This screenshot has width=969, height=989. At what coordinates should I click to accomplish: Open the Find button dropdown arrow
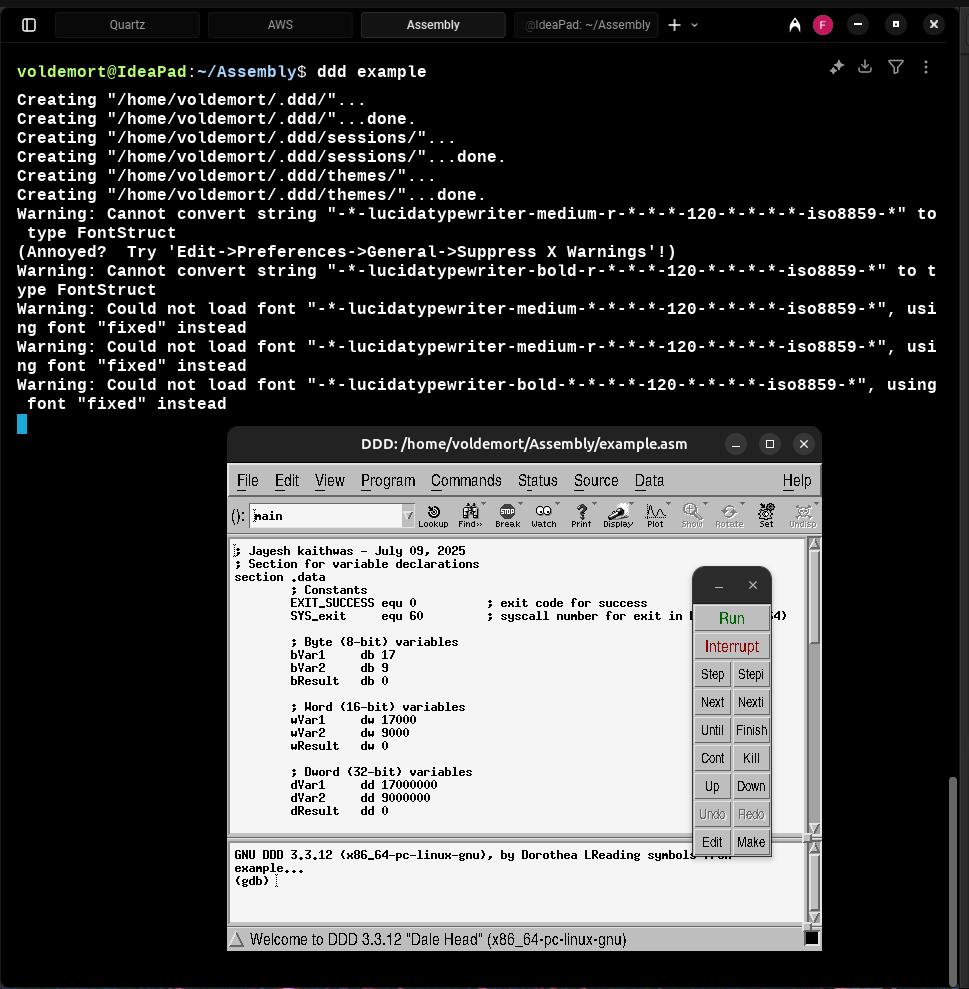483,503
